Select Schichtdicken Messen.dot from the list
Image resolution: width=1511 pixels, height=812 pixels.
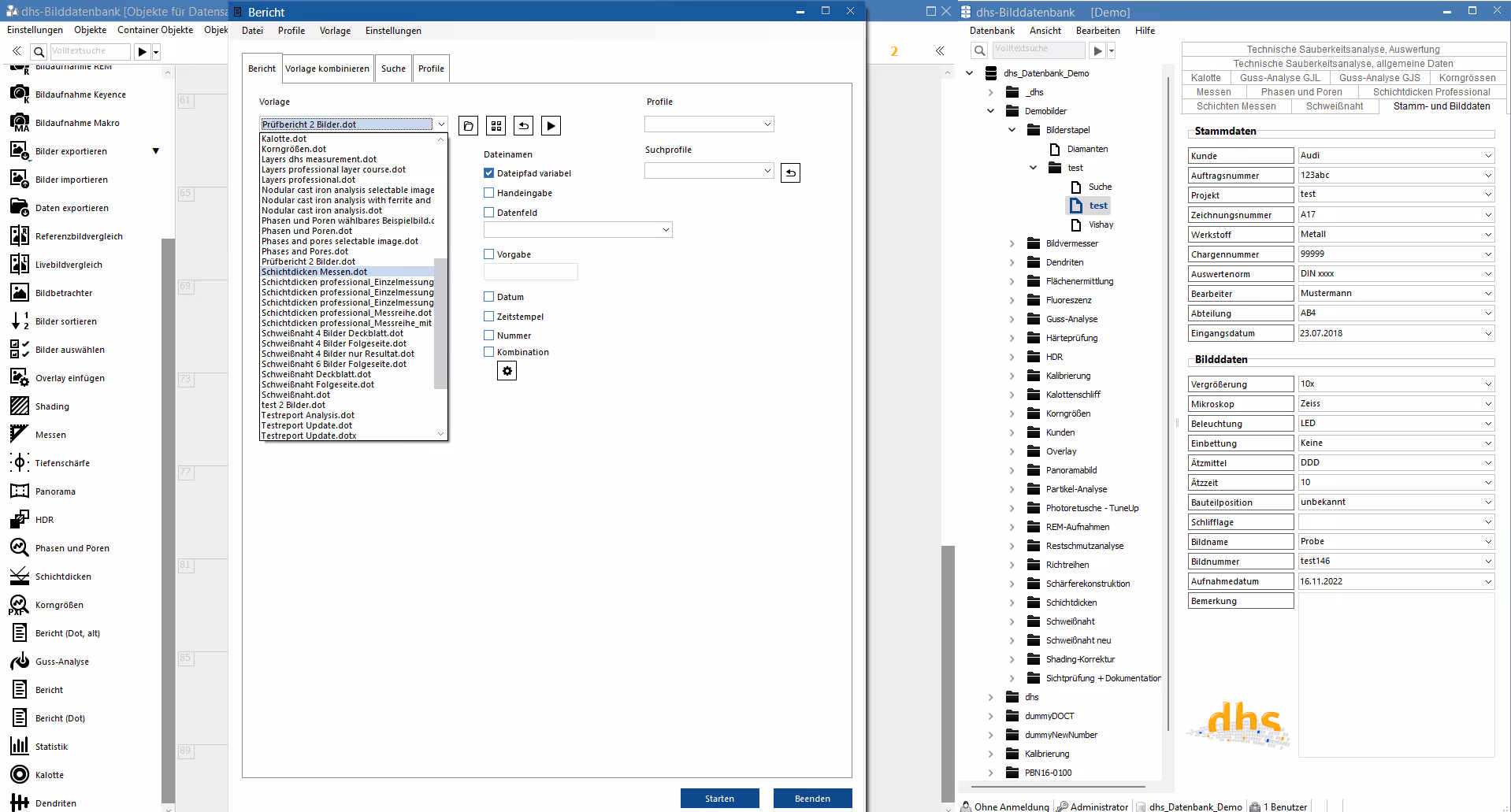coord(347,272)
